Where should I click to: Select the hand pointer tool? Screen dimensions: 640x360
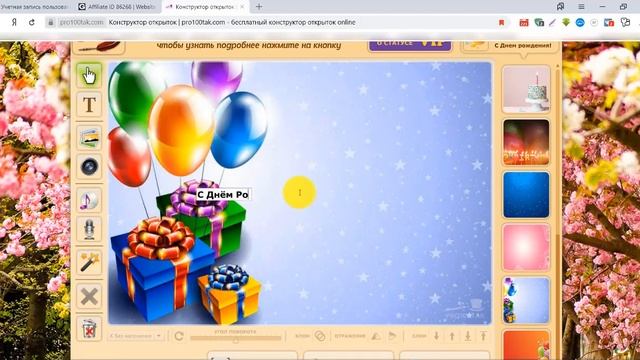pos(89,75)
